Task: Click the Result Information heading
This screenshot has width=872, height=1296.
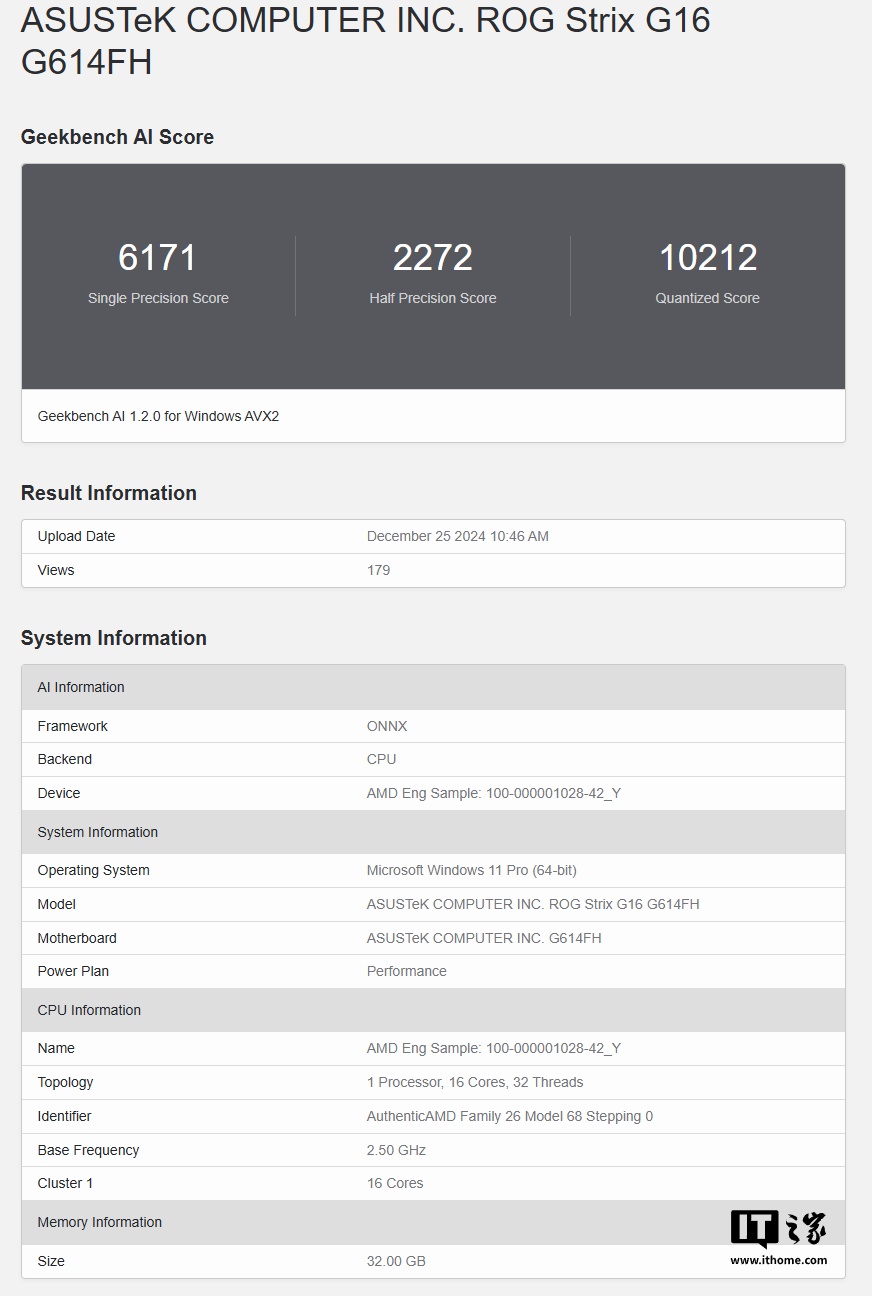Action: click(x=108, y=493)
